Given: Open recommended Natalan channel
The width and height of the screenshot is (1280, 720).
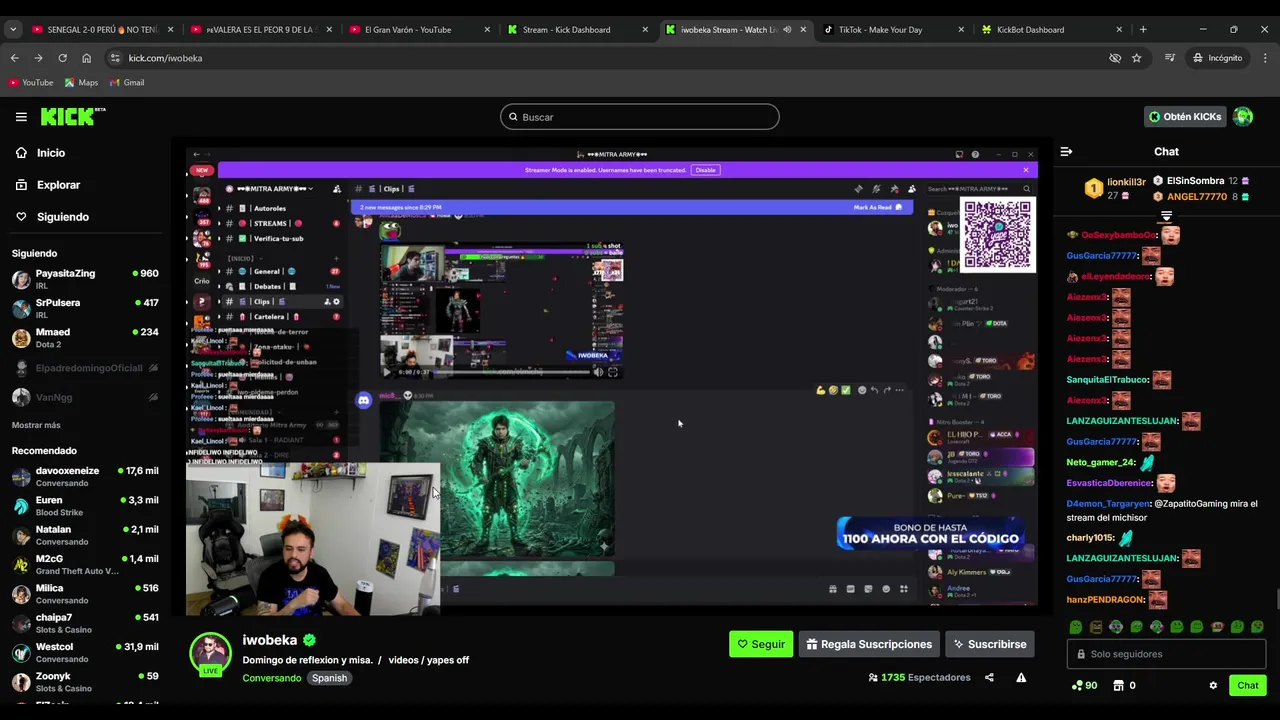Looking at the screenshot, I should coord(85,535).
